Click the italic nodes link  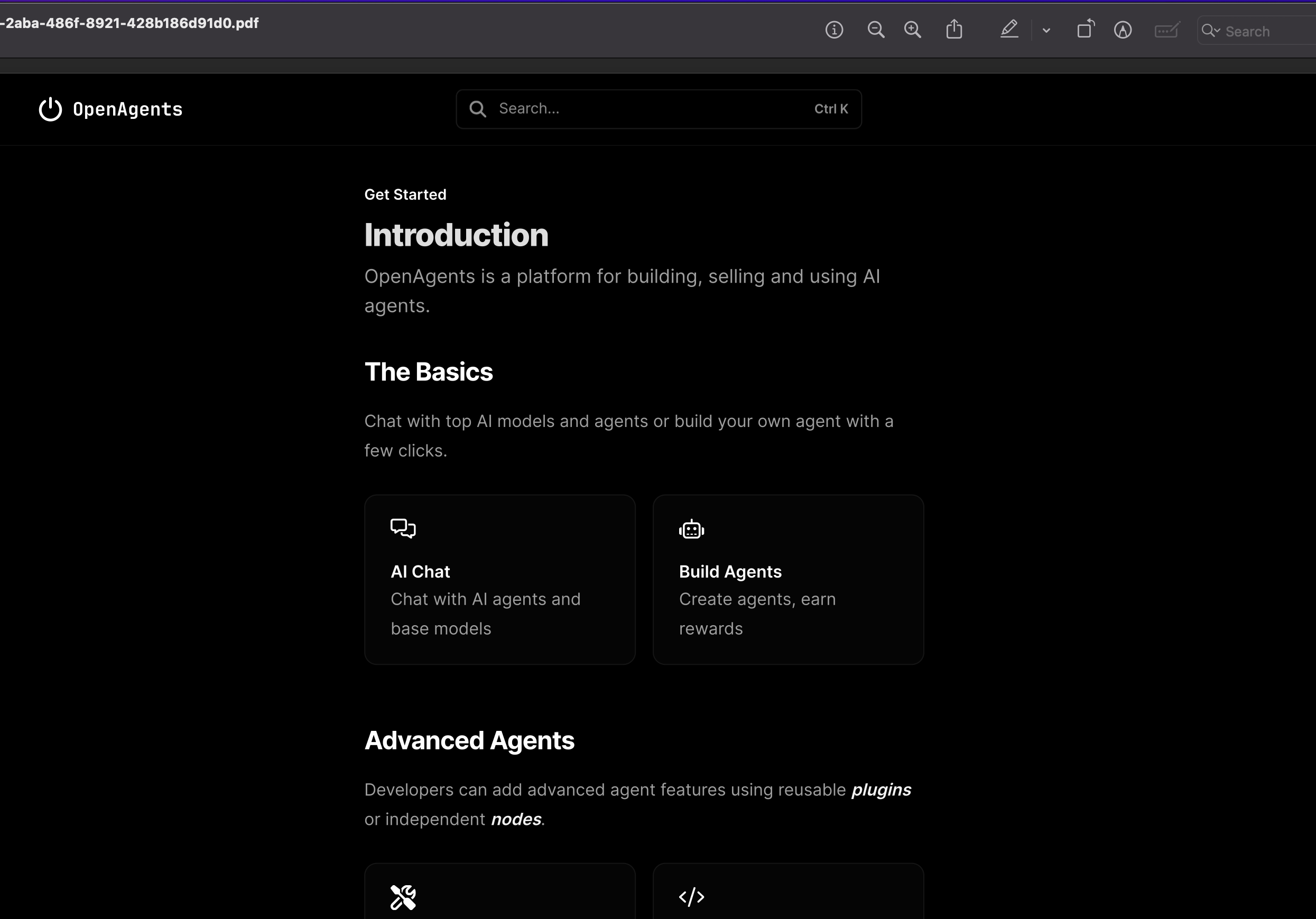pyautogui.click(x=516, y=819)
